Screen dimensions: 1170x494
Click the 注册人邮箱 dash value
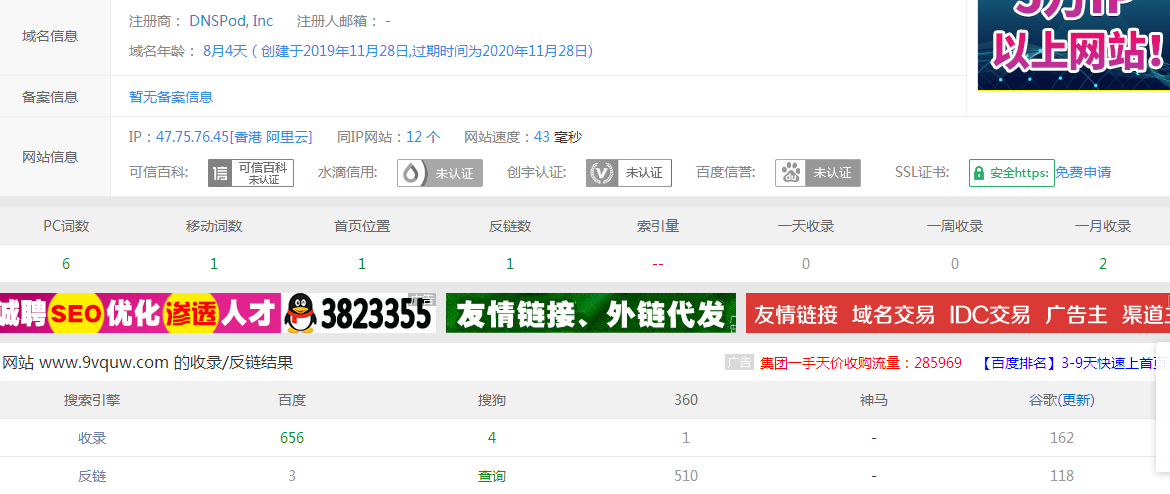click(x=388, y=21)
